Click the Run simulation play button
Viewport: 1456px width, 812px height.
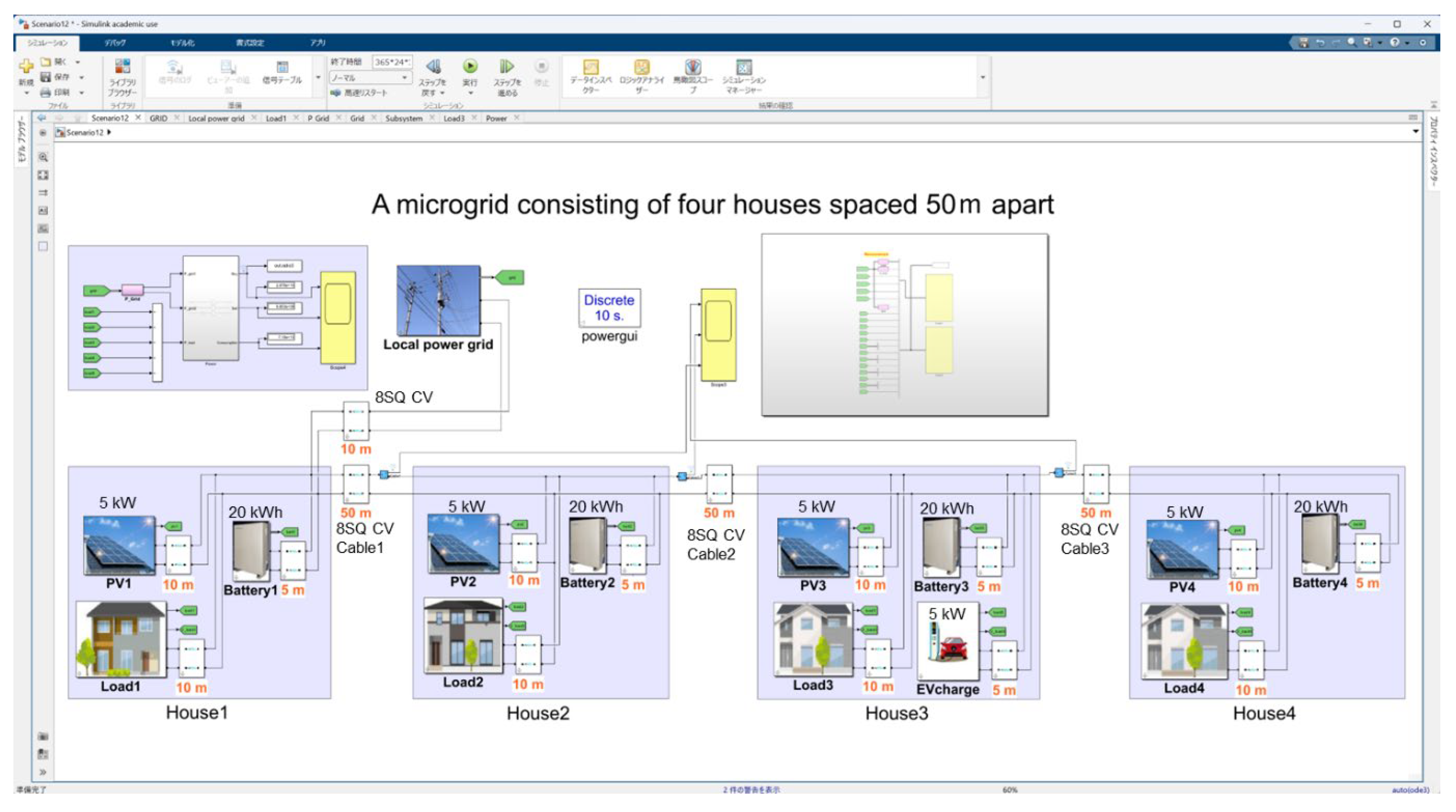coord(470,67)
